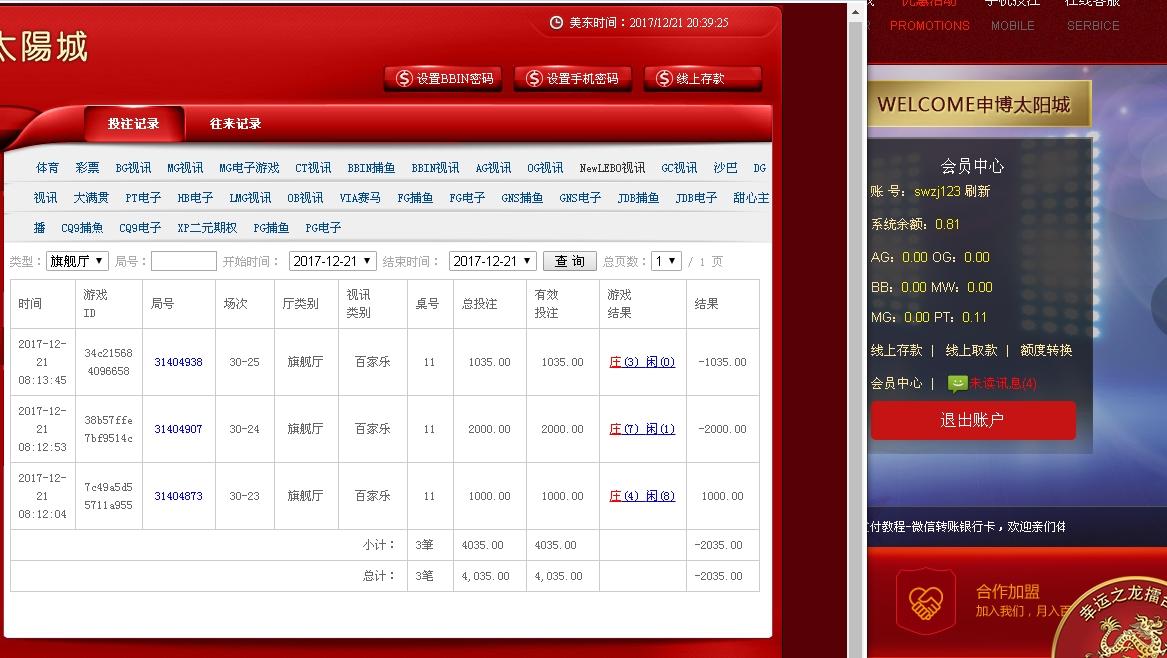Screen dimensions: 1167x658
Task: Open the 总页数 page number dropdown
Action: pos(668,260)
